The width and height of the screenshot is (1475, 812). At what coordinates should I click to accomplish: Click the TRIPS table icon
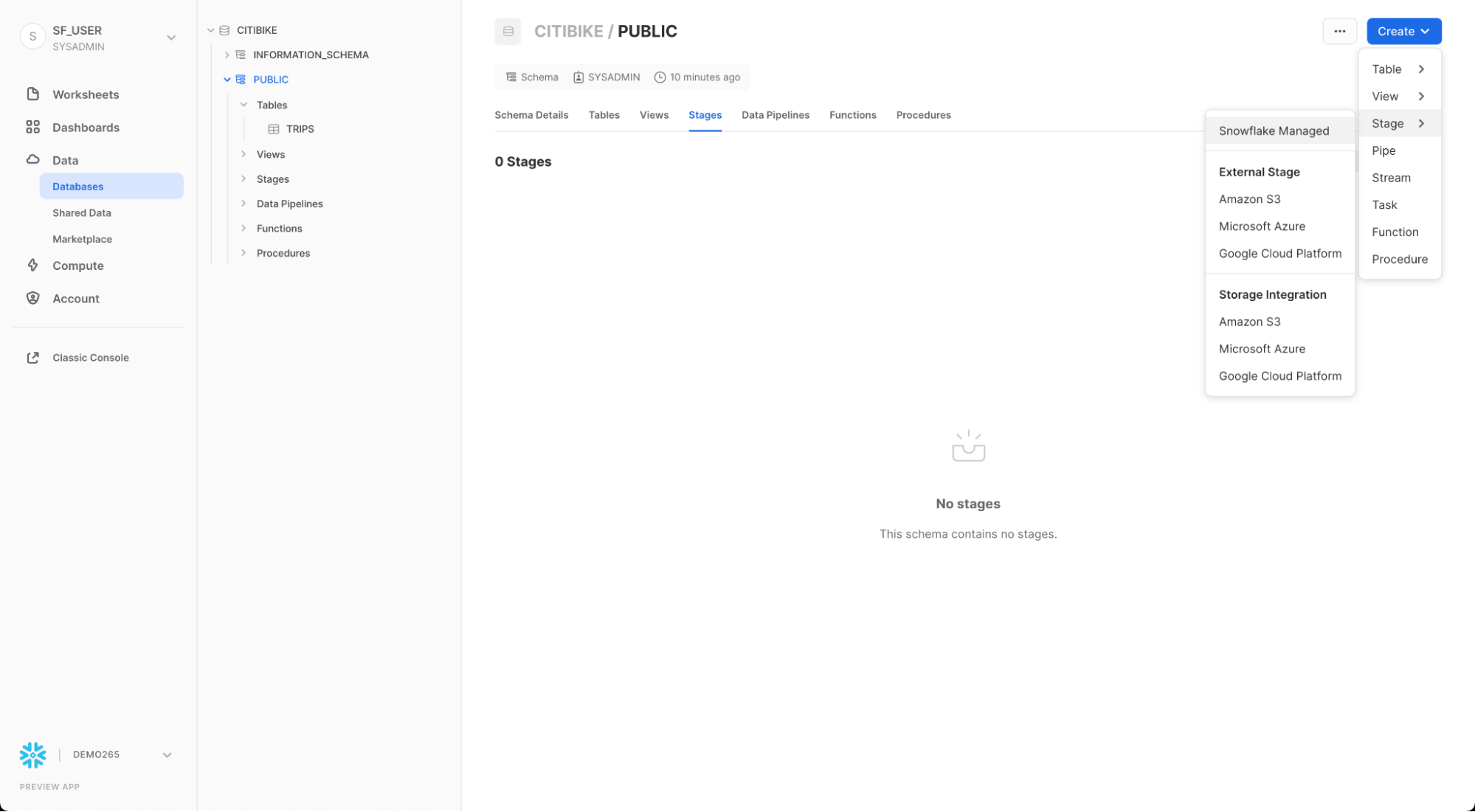(x=274, y=129)
